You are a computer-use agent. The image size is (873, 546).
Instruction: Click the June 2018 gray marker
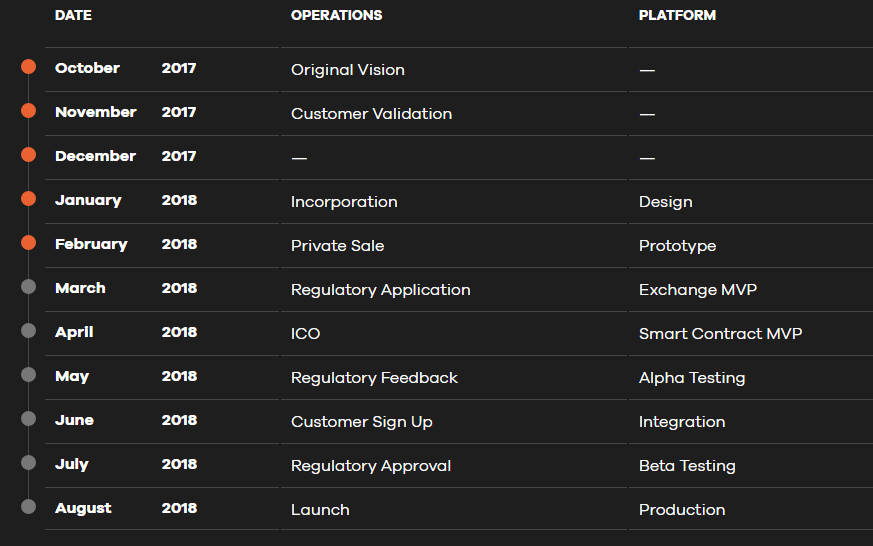pos(28,419)
